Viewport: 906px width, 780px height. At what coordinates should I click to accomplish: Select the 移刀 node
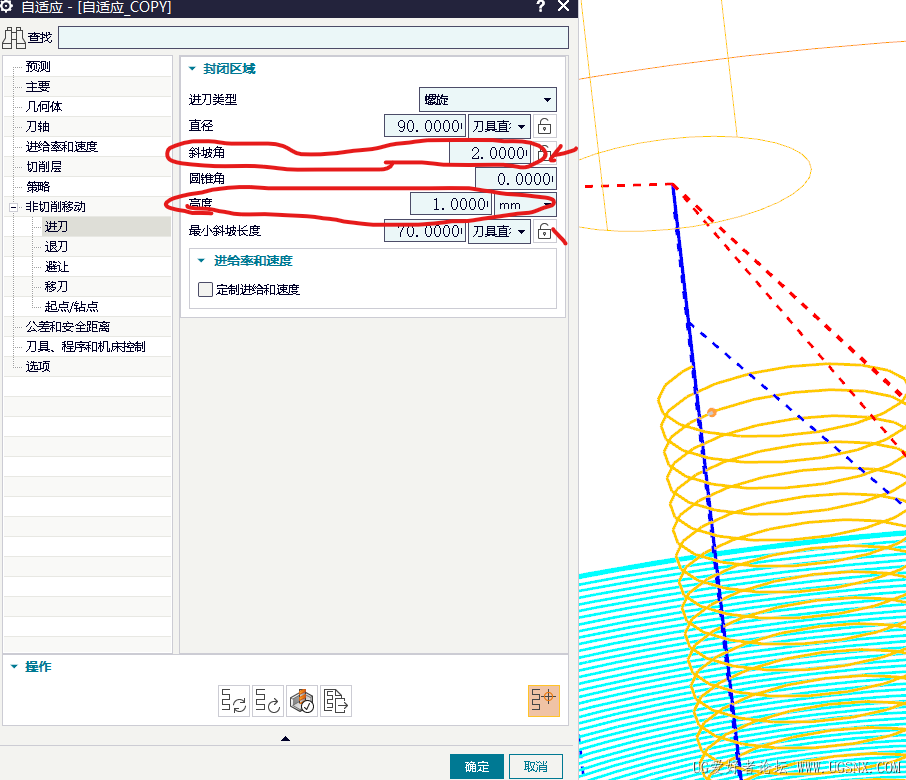click(57, 287)
